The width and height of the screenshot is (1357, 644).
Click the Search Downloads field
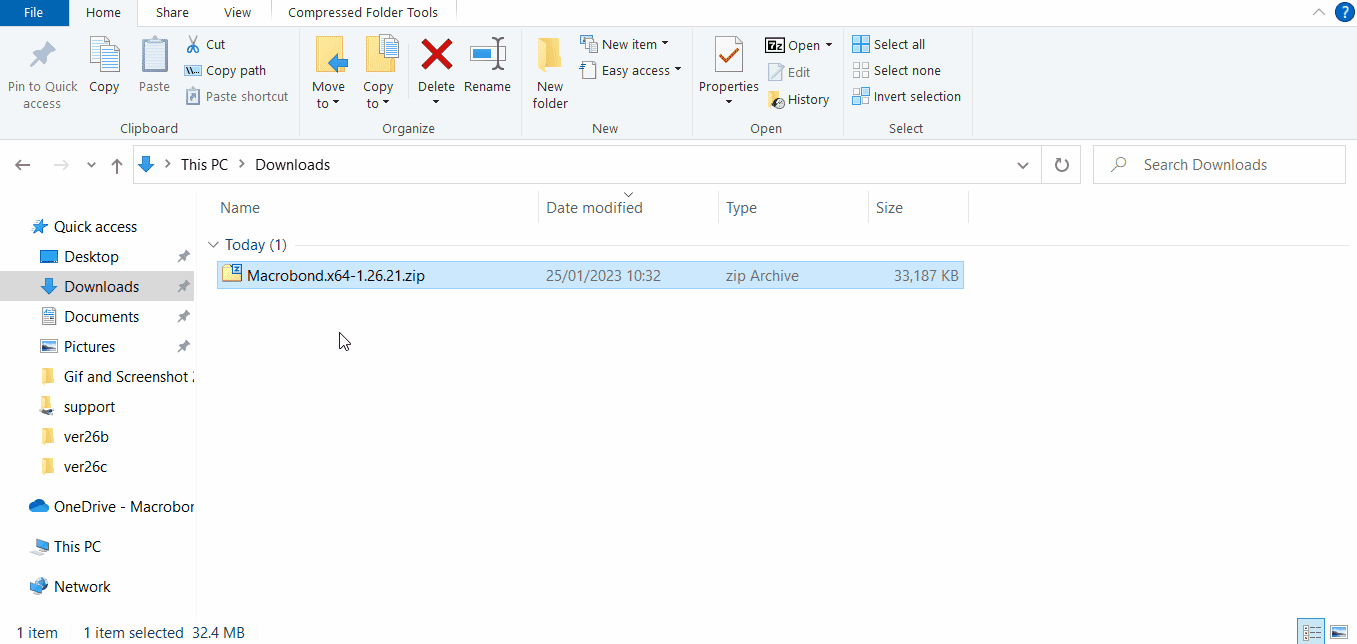tap(1219, 165)
